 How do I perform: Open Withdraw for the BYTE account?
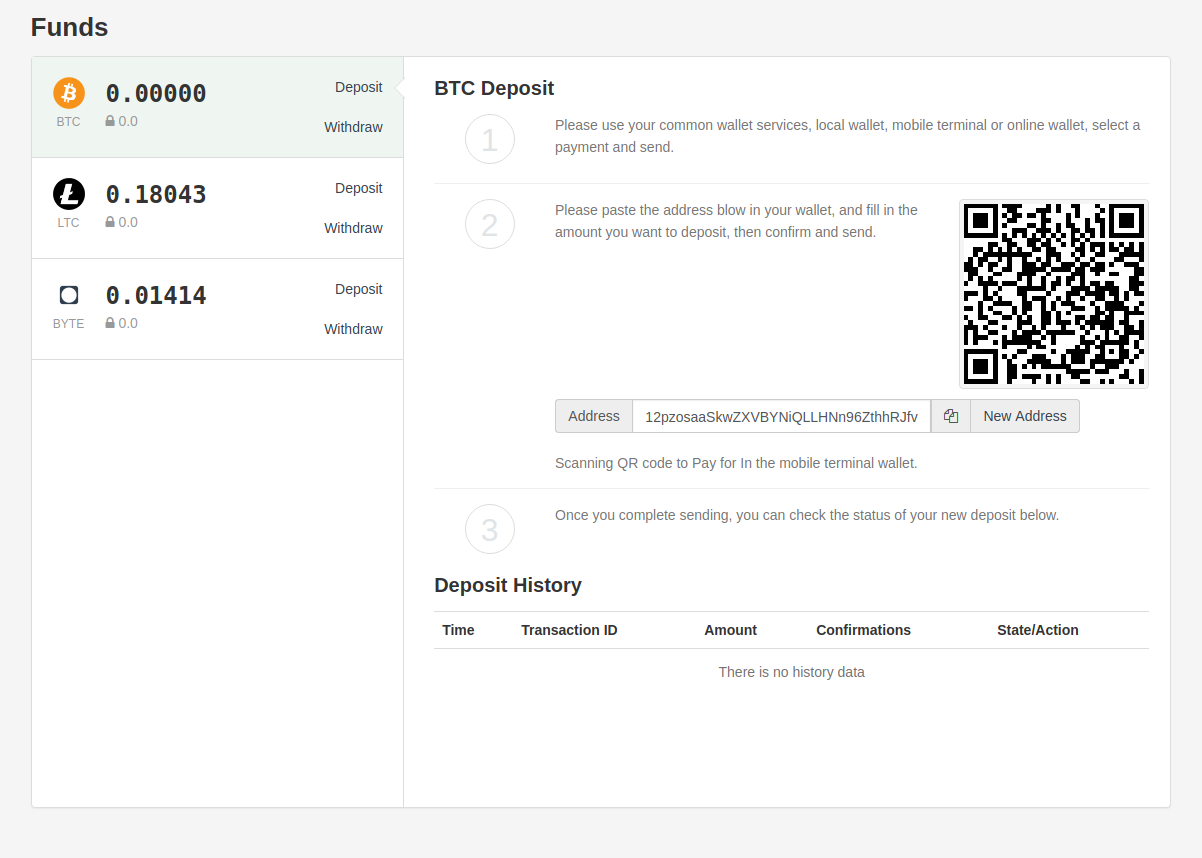(353, 329)
